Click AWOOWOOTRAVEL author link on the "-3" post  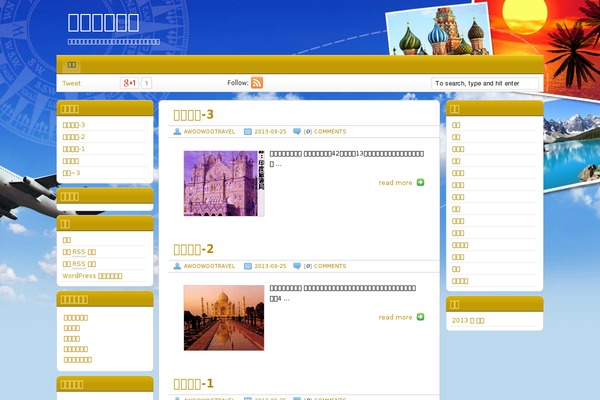tap(209, 131)
